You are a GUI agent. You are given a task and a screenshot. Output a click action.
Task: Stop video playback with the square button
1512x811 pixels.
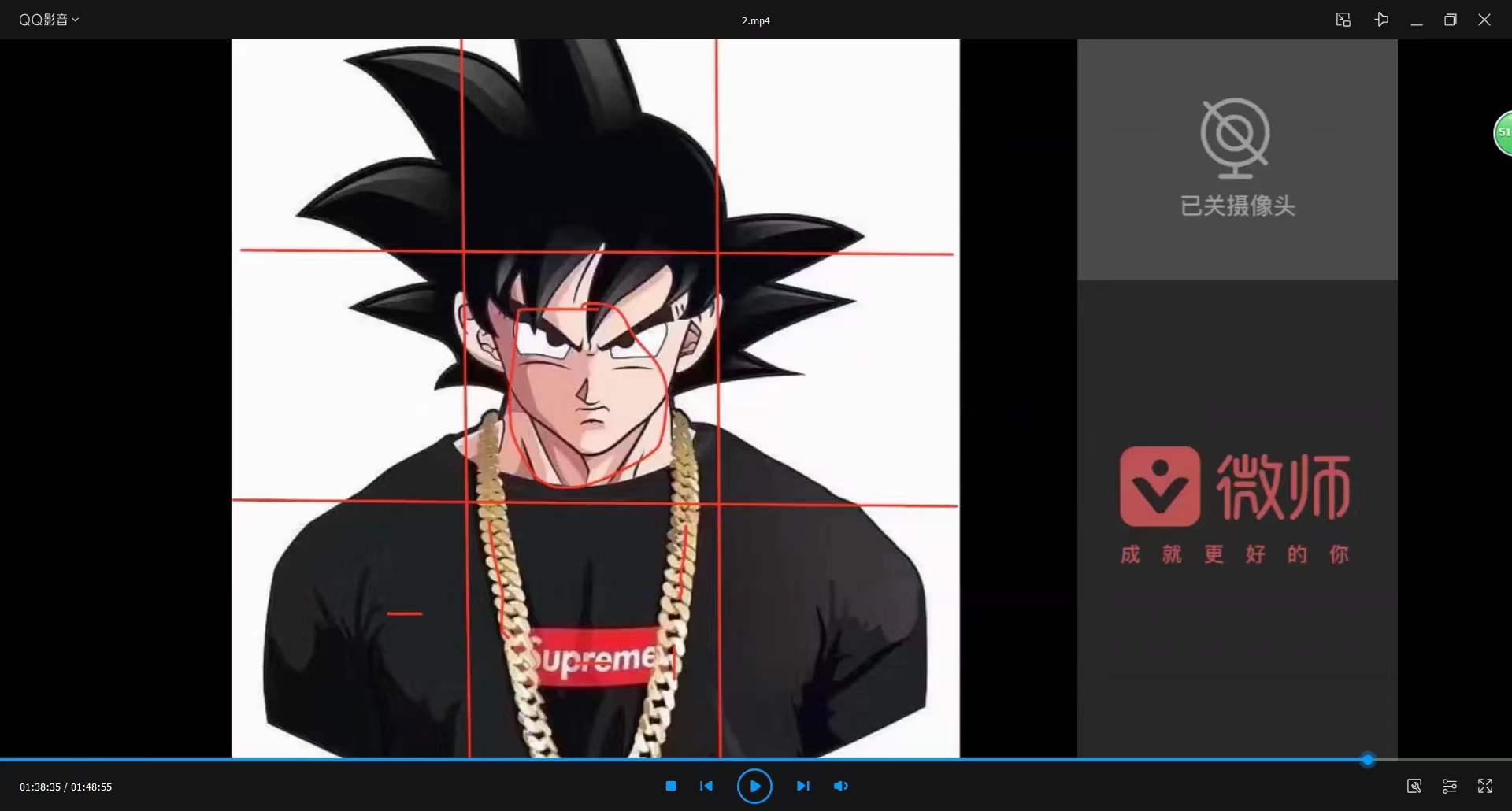pos(671,786)
